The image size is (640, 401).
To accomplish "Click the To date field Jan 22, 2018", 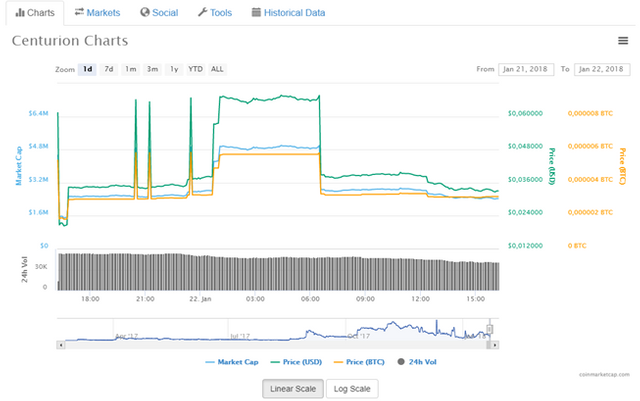I will [602, 69].
